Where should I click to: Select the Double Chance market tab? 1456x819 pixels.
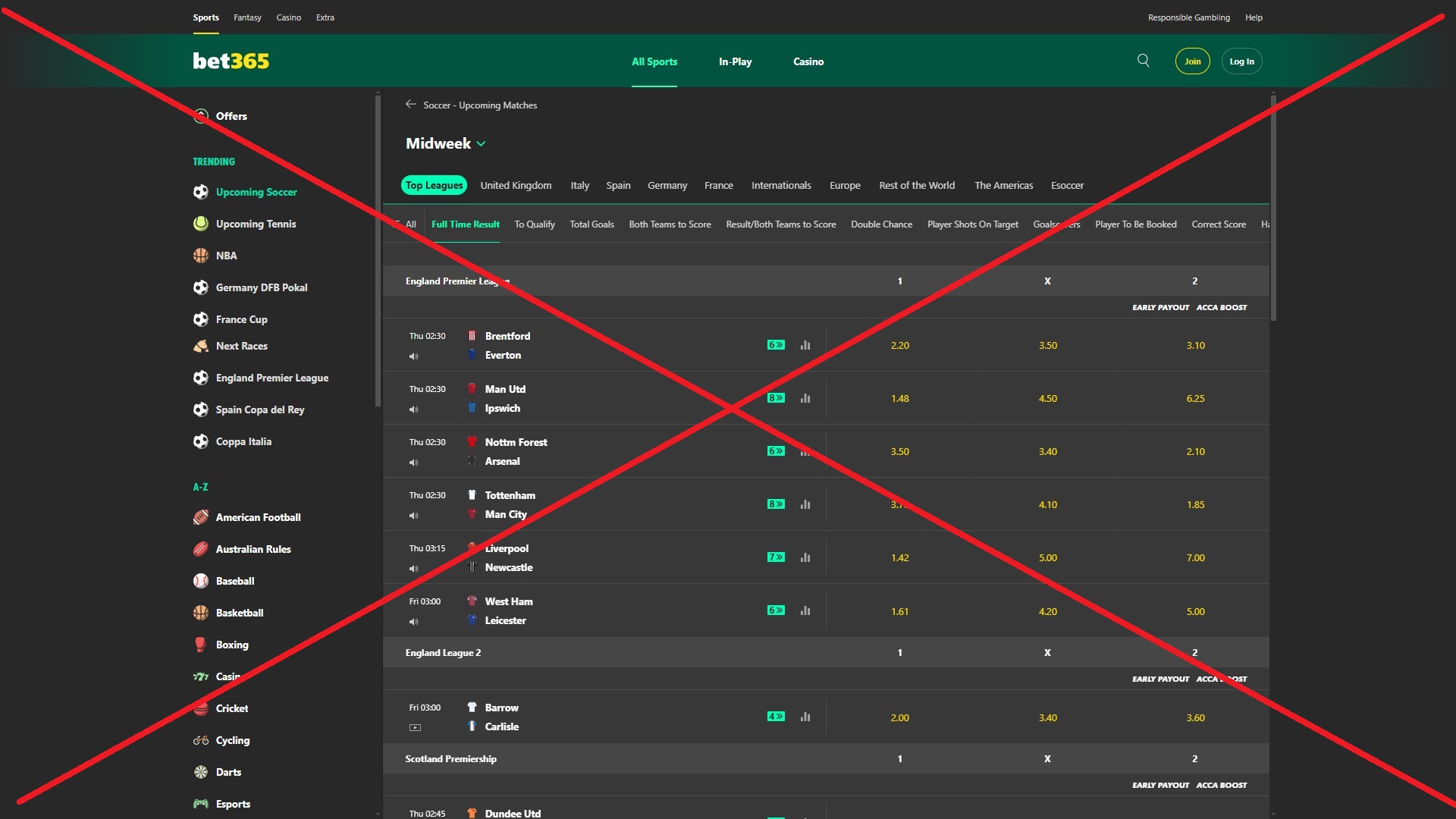pos(881,224)
